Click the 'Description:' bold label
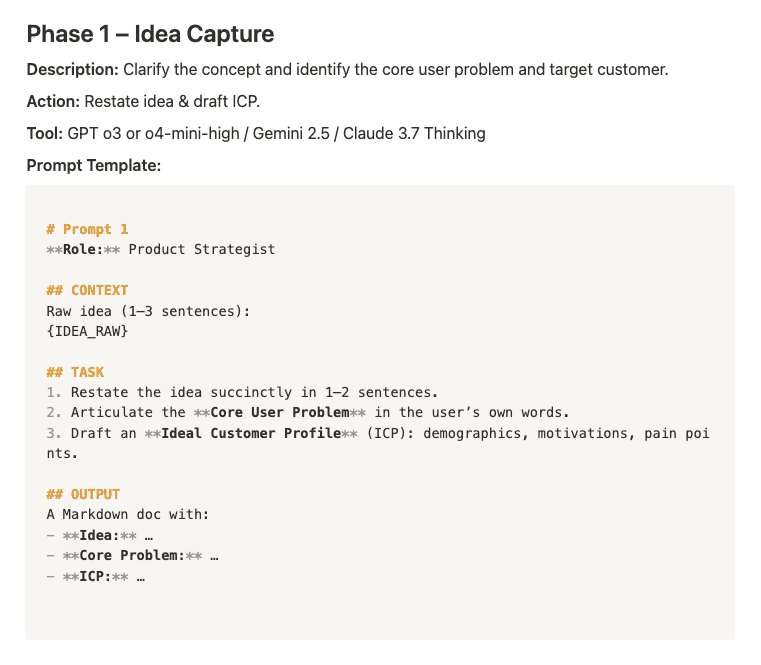This screenshot has width=761, height=665. coord(72,69)
